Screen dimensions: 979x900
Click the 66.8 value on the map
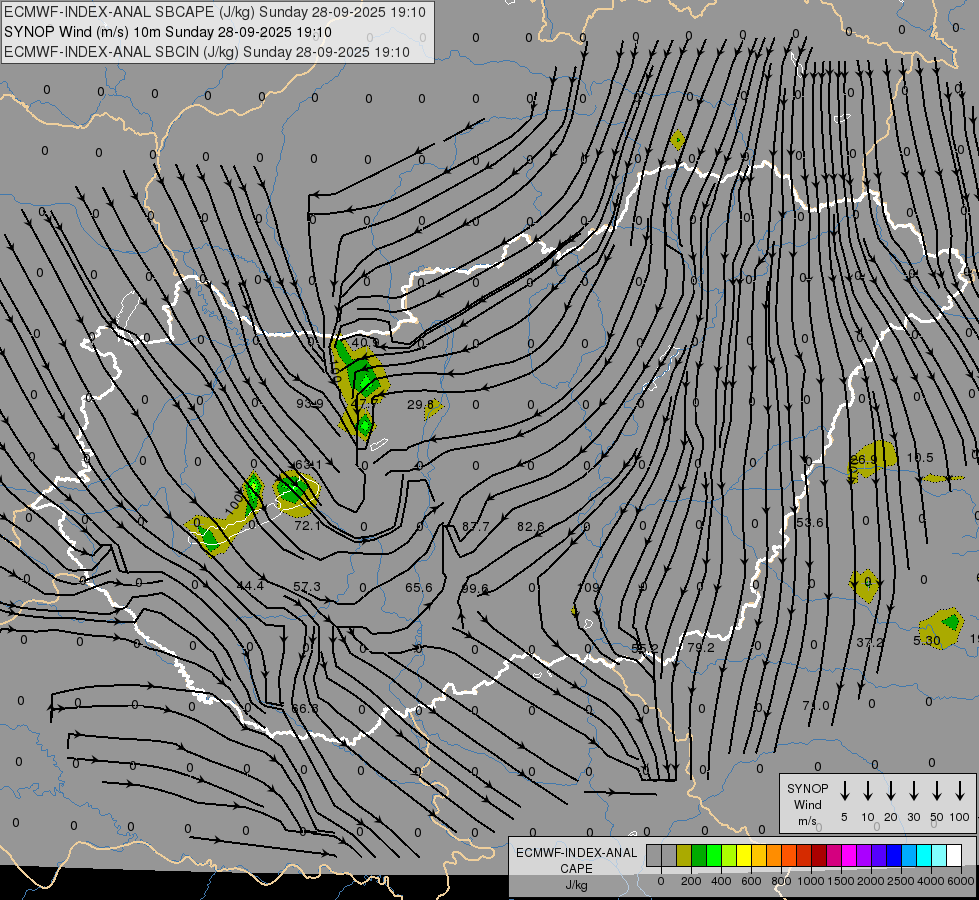tap(305, 708)
